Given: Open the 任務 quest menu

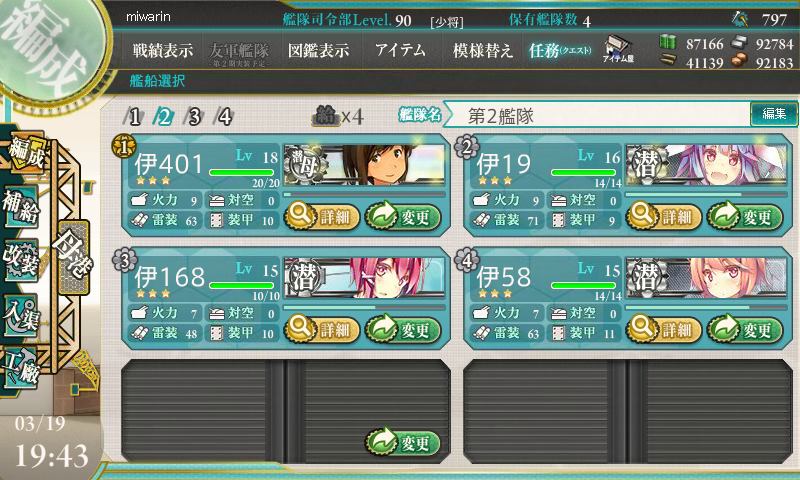Looking at the screenshot, I should click(x=560, y=50).
